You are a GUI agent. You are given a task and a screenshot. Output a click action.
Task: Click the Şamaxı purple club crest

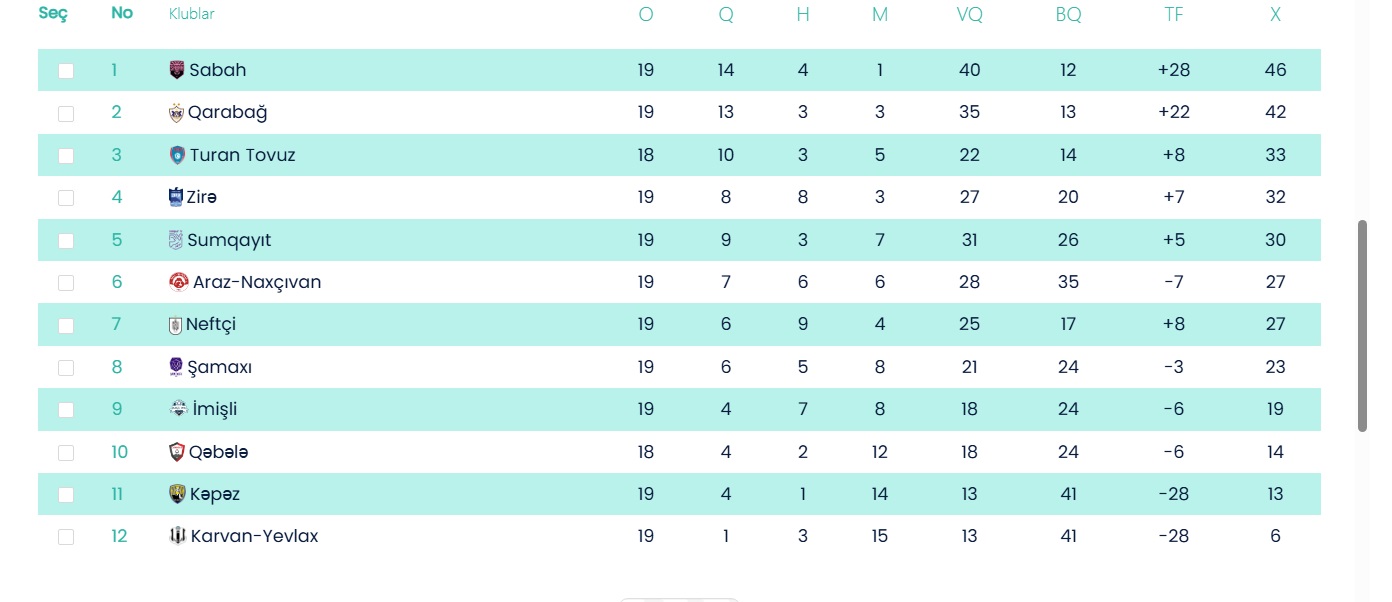177,367
